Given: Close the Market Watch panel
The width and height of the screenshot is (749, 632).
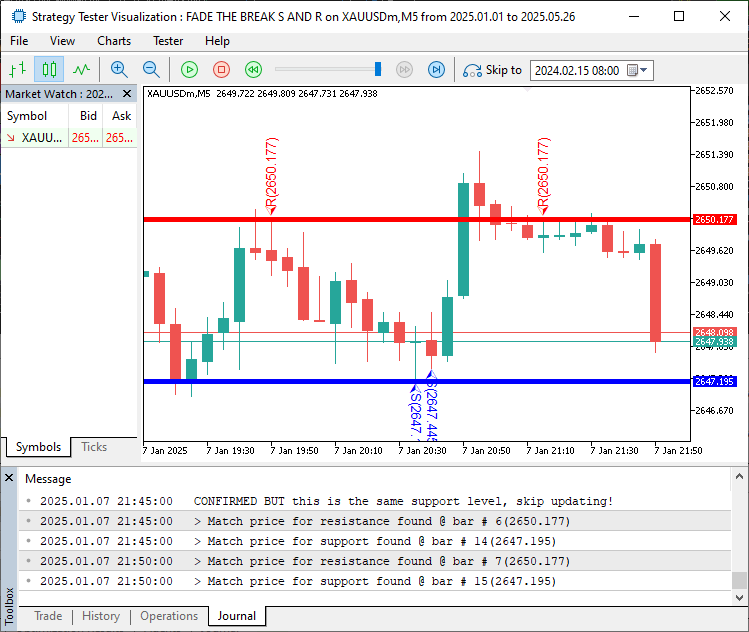Looking at the screenshot, I should pyautogui.click(x=128, y=94).
